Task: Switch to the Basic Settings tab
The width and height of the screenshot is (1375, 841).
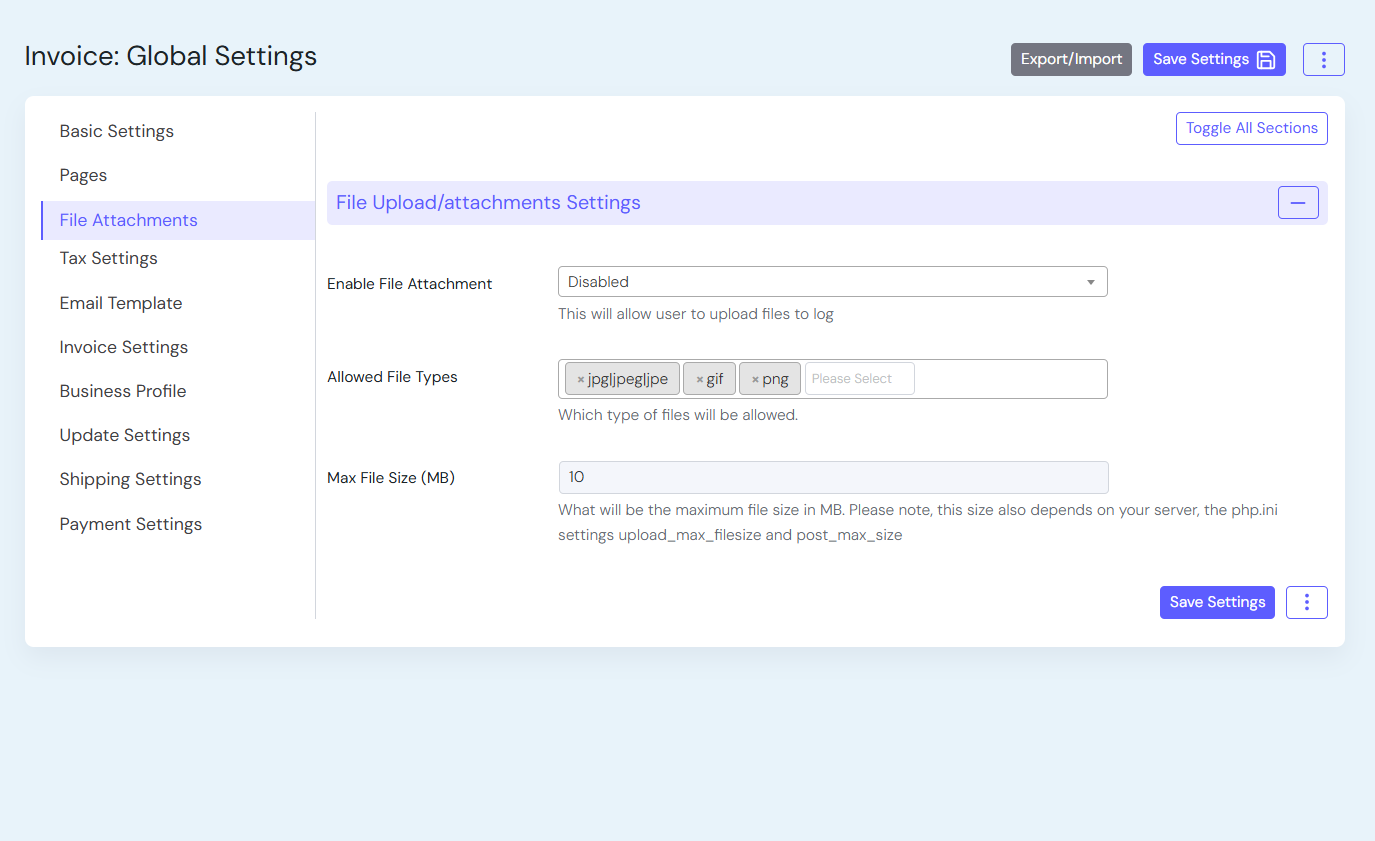Action: (x=117, y=131)
